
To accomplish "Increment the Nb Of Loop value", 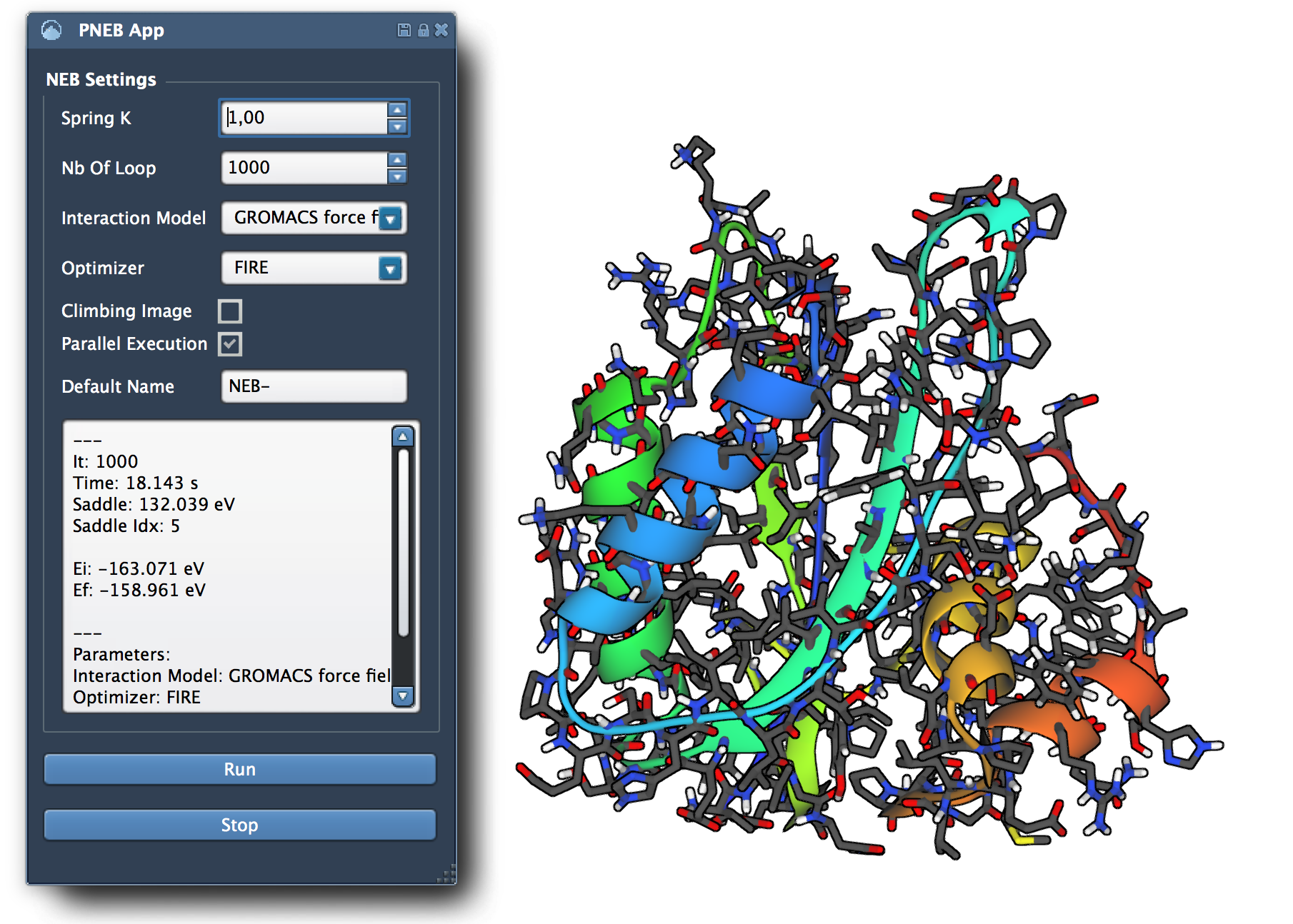I will coord(397,160).
